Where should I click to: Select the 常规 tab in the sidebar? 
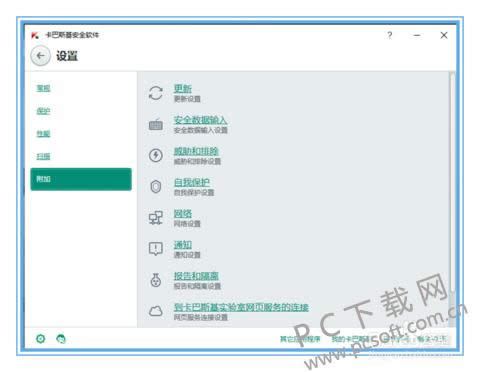43,88
